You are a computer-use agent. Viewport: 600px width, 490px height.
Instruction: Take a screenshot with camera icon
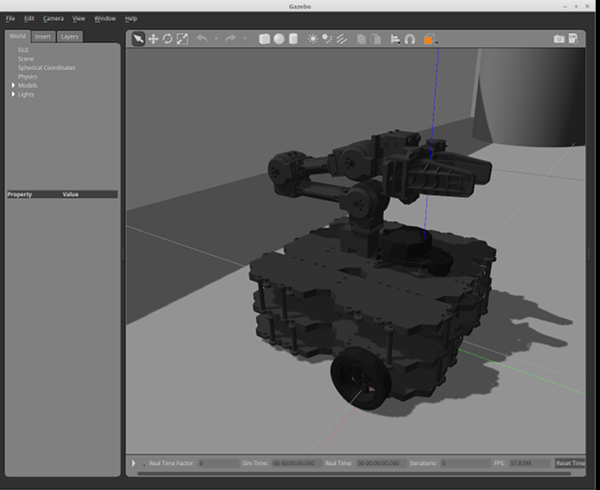[x=559, y=39]
